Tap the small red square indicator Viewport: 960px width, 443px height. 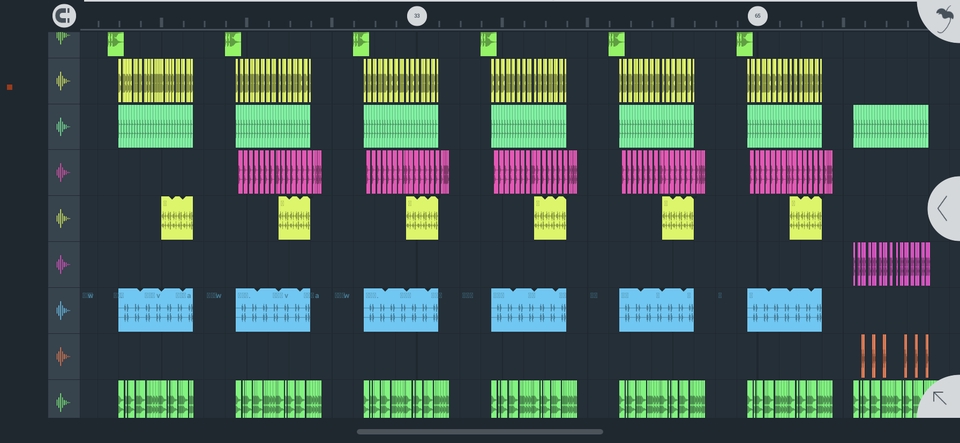10,87
